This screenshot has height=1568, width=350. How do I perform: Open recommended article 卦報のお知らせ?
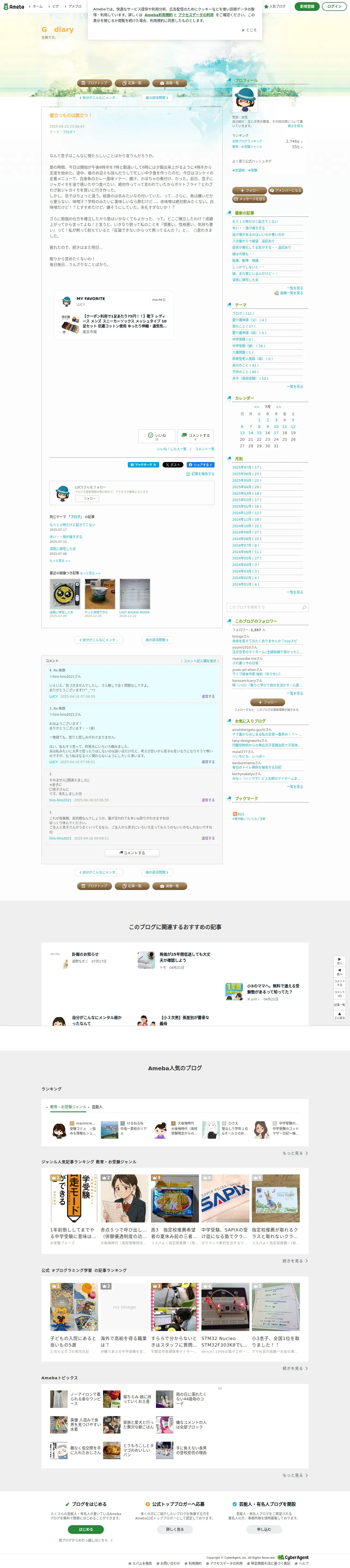[85, 954]
